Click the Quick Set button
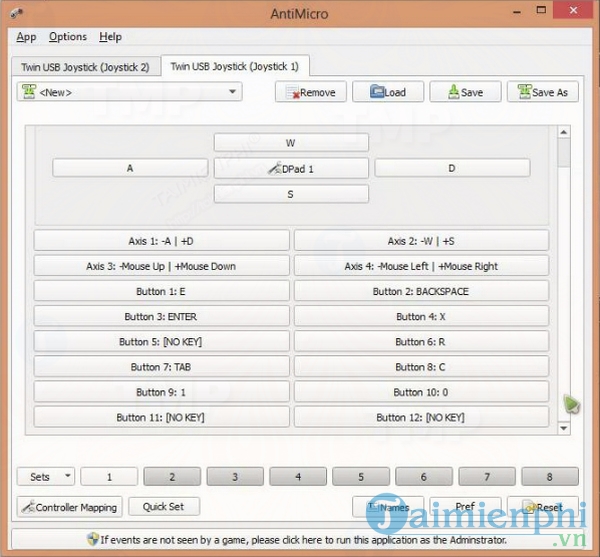Viewport: 600px width, 557px height. (x=164, y=507)
